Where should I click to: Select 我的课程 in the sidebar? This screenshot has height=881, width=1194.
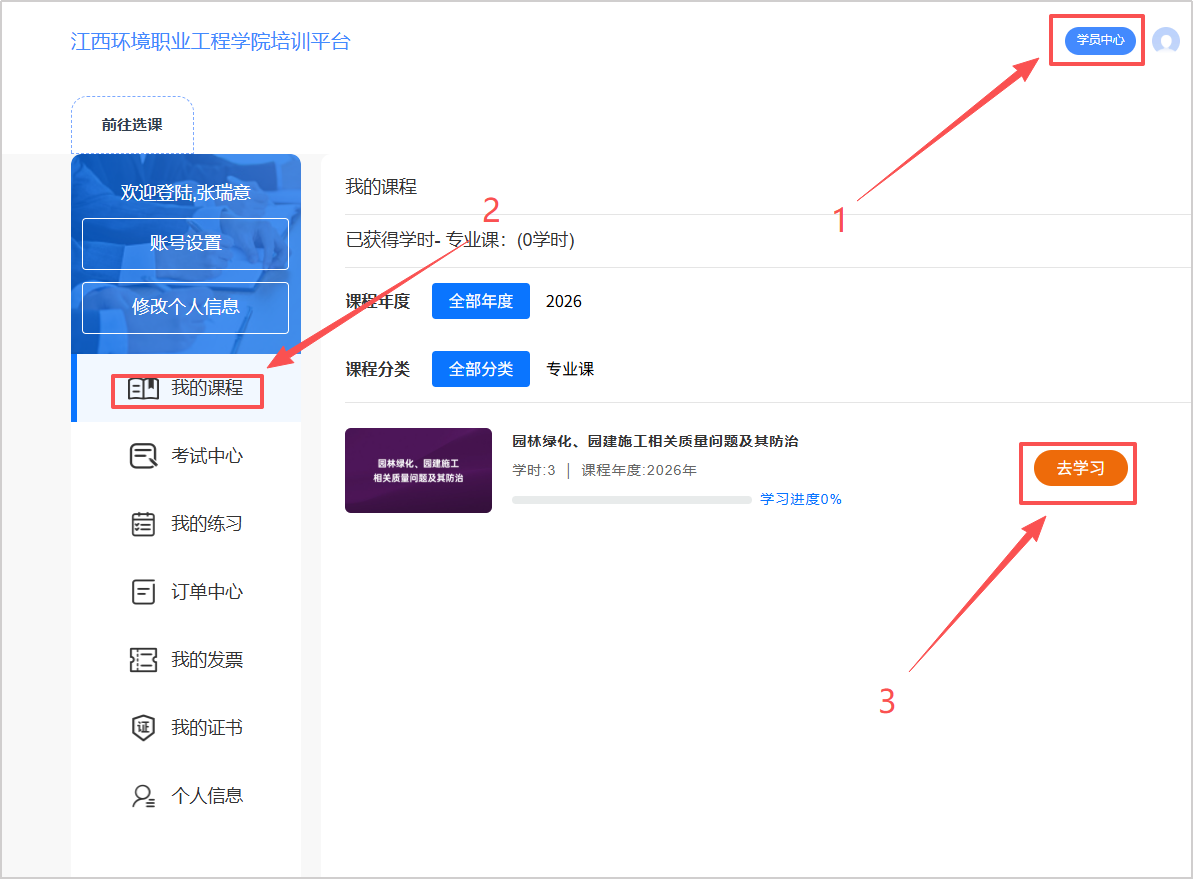tap(187, 388)
